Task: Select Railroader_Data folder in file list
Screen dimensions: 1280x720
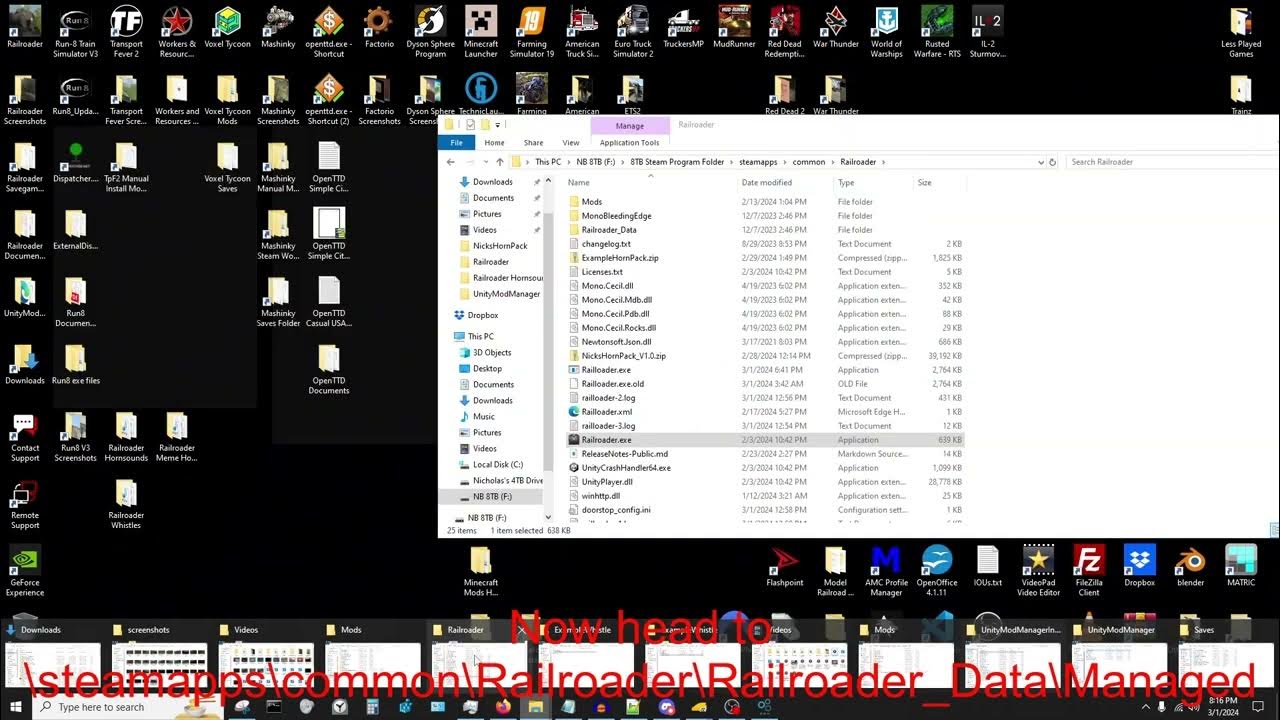Action: pyautogui.click(x=608, y=230)
